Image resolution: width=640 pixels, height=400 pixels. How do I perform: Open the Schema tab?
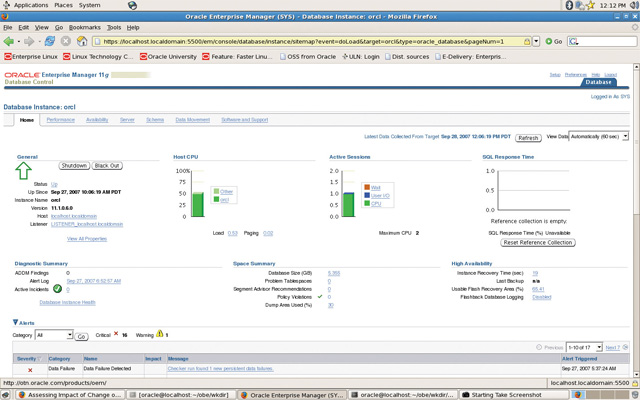coord(155,120)
